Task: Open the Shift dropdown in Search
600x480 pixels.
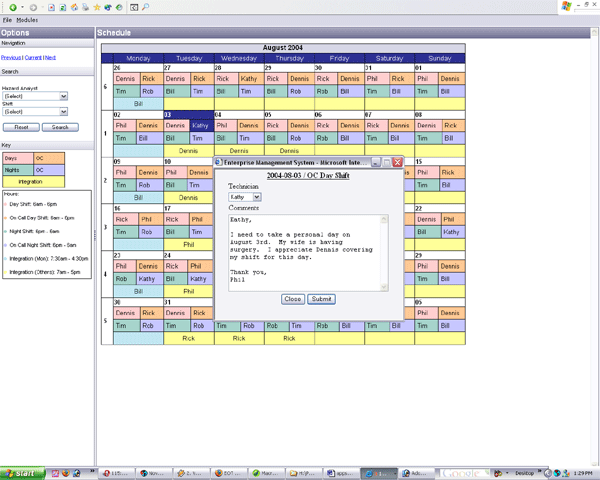Action: coord(63,112)
